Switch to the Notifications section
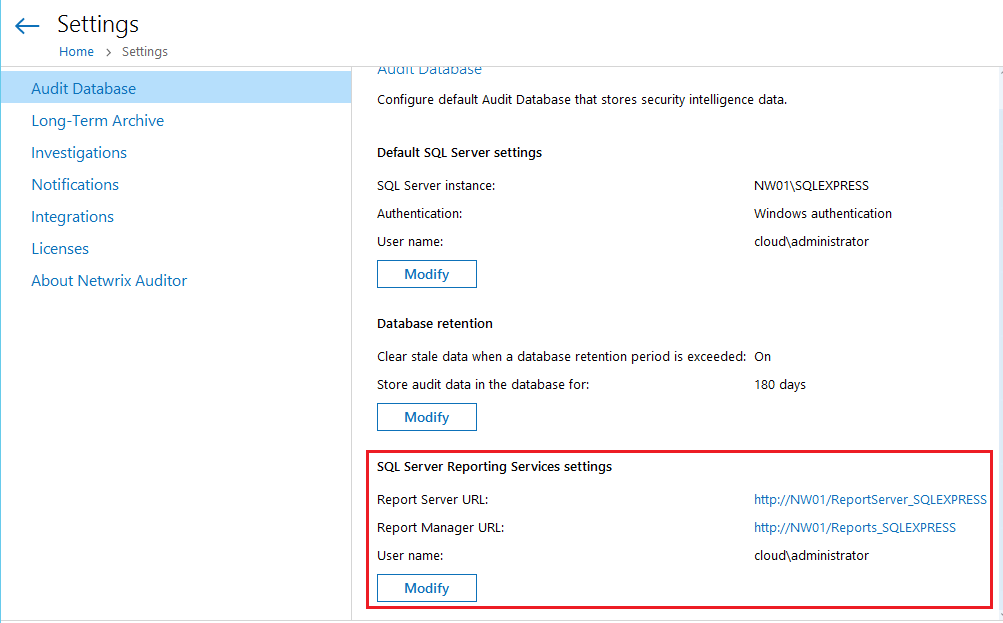The width and height of the screenshot is (1003, 623). point(75,184)
